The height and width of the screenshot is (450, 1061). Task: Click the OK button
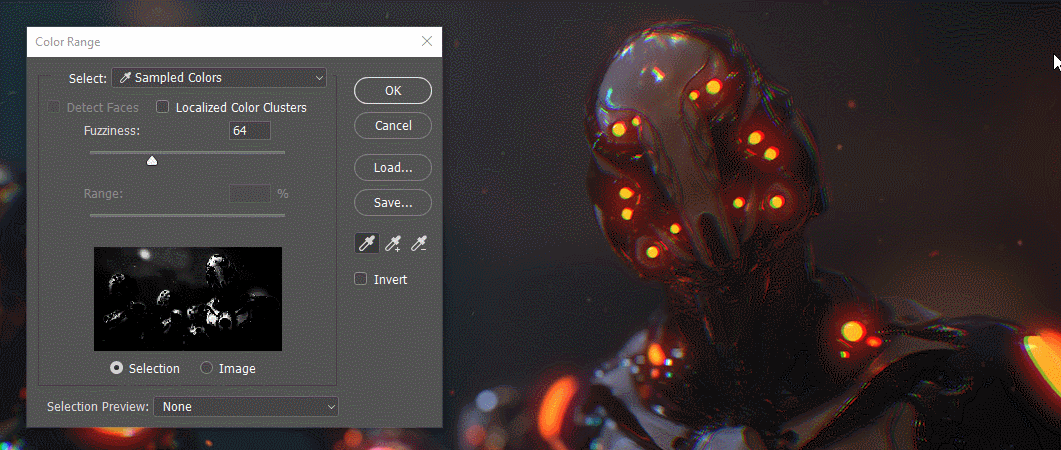(393, 91)
